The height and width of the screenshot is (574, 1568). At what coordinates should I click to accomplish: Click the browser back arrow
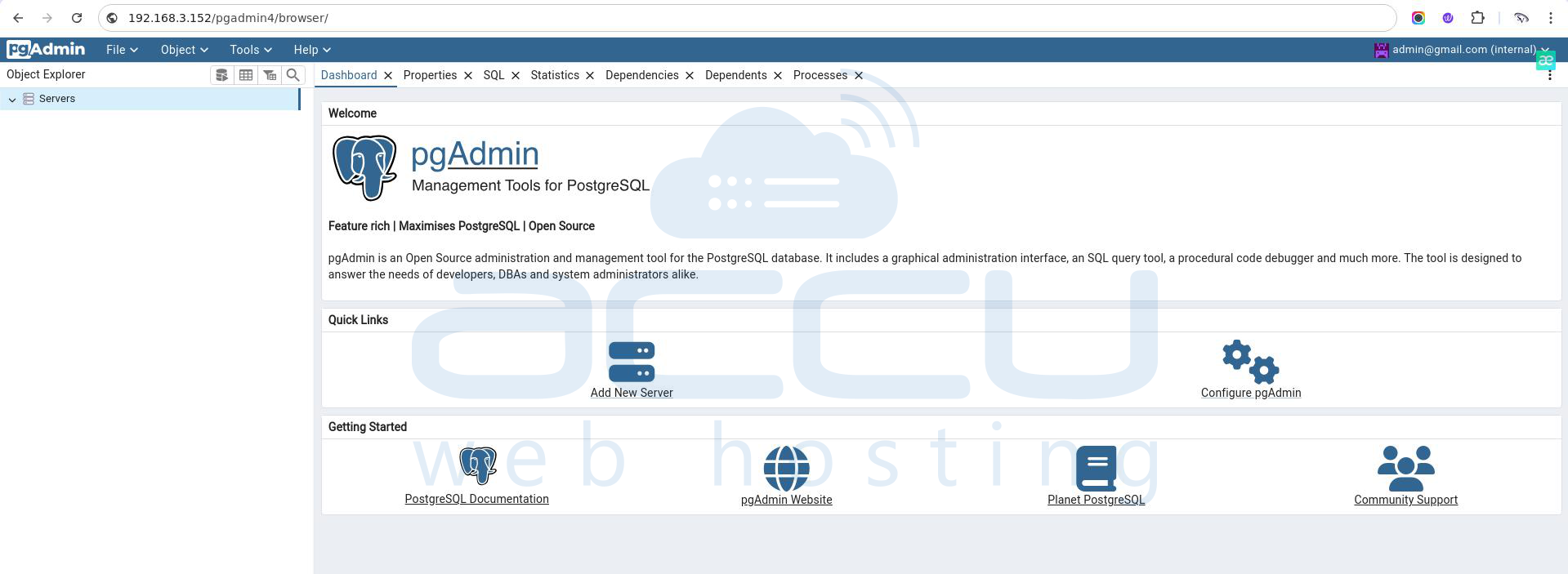click(18, 18)
